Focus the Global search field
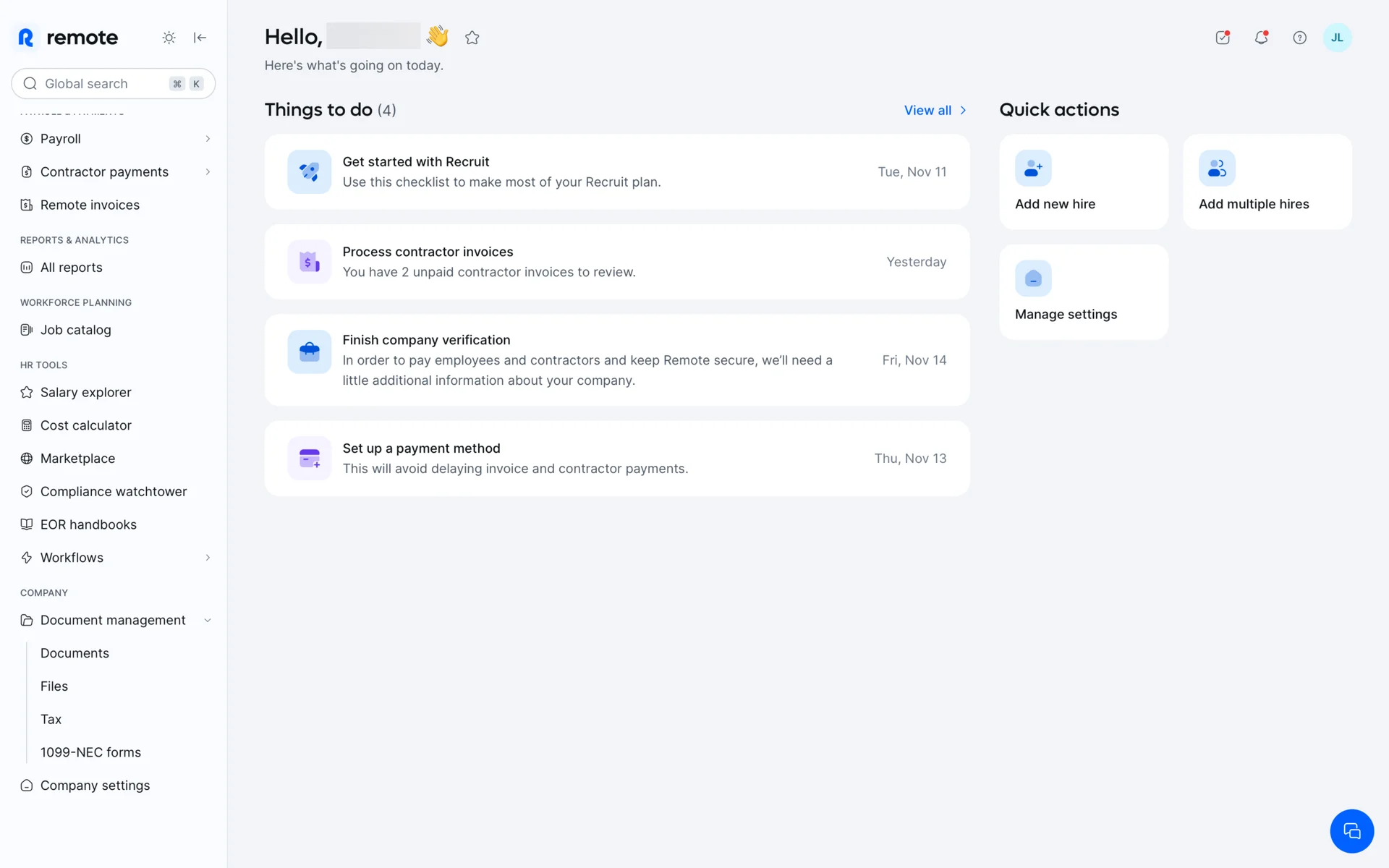 click(x=101, y=84)
